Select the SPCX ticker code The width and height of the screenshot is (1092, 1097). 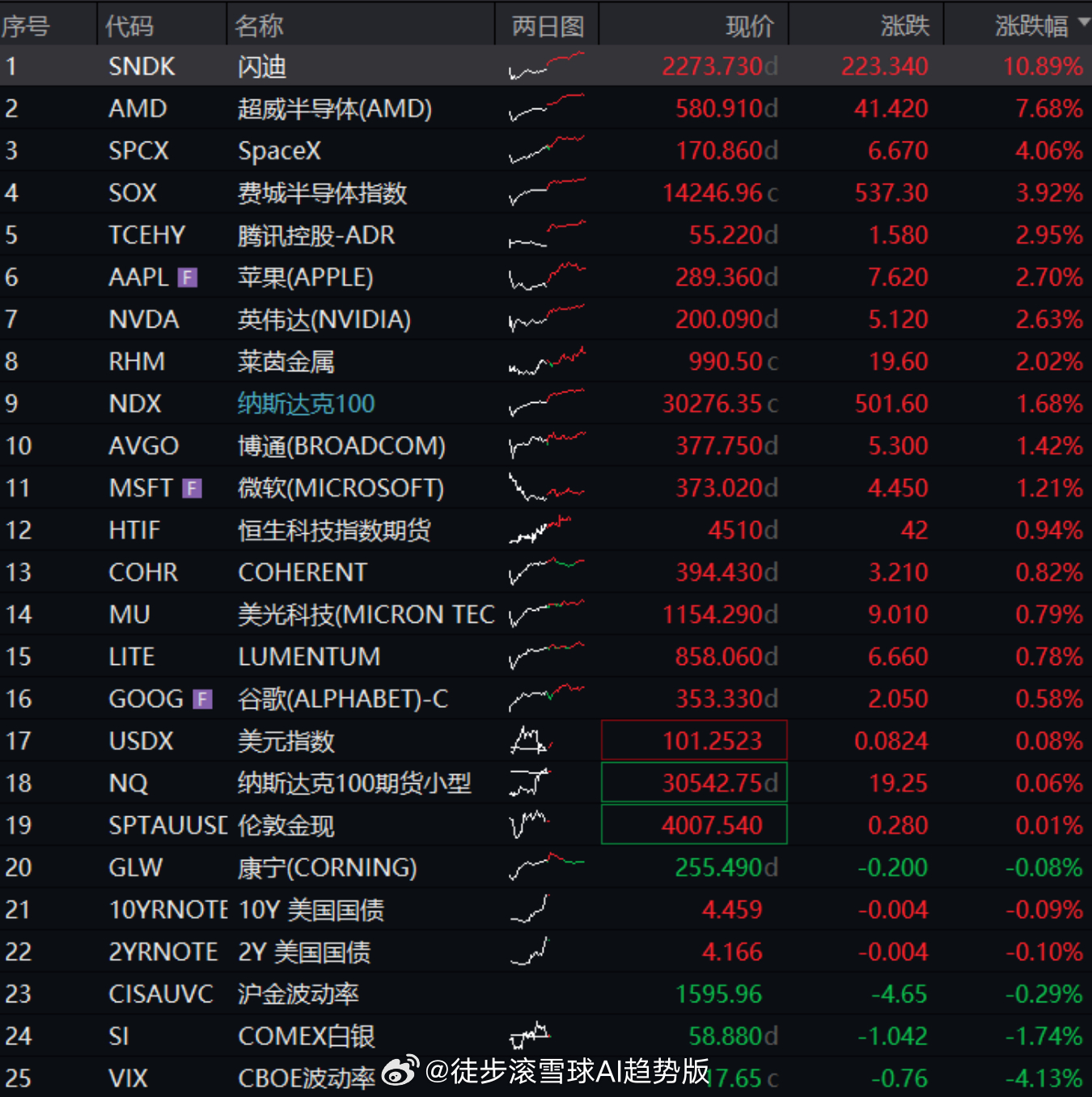[139, 150]
